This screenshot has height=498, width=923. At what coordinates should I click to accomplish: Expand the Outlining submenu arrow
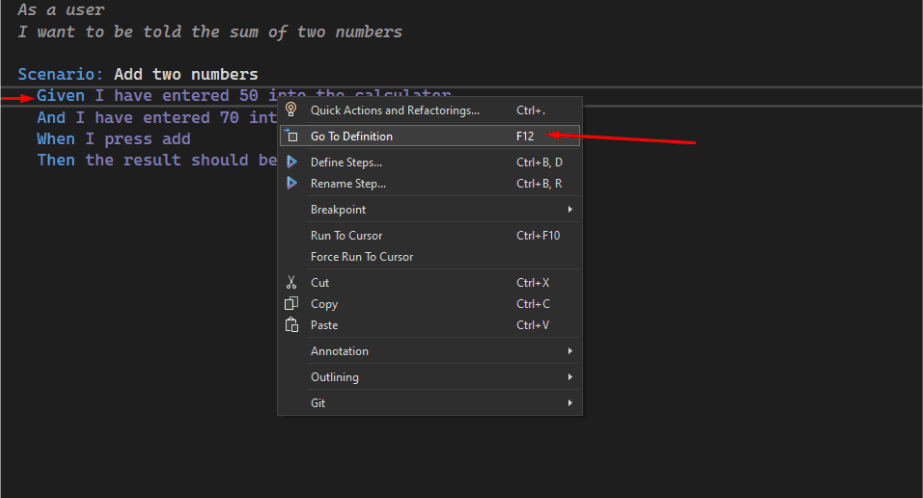570,377
